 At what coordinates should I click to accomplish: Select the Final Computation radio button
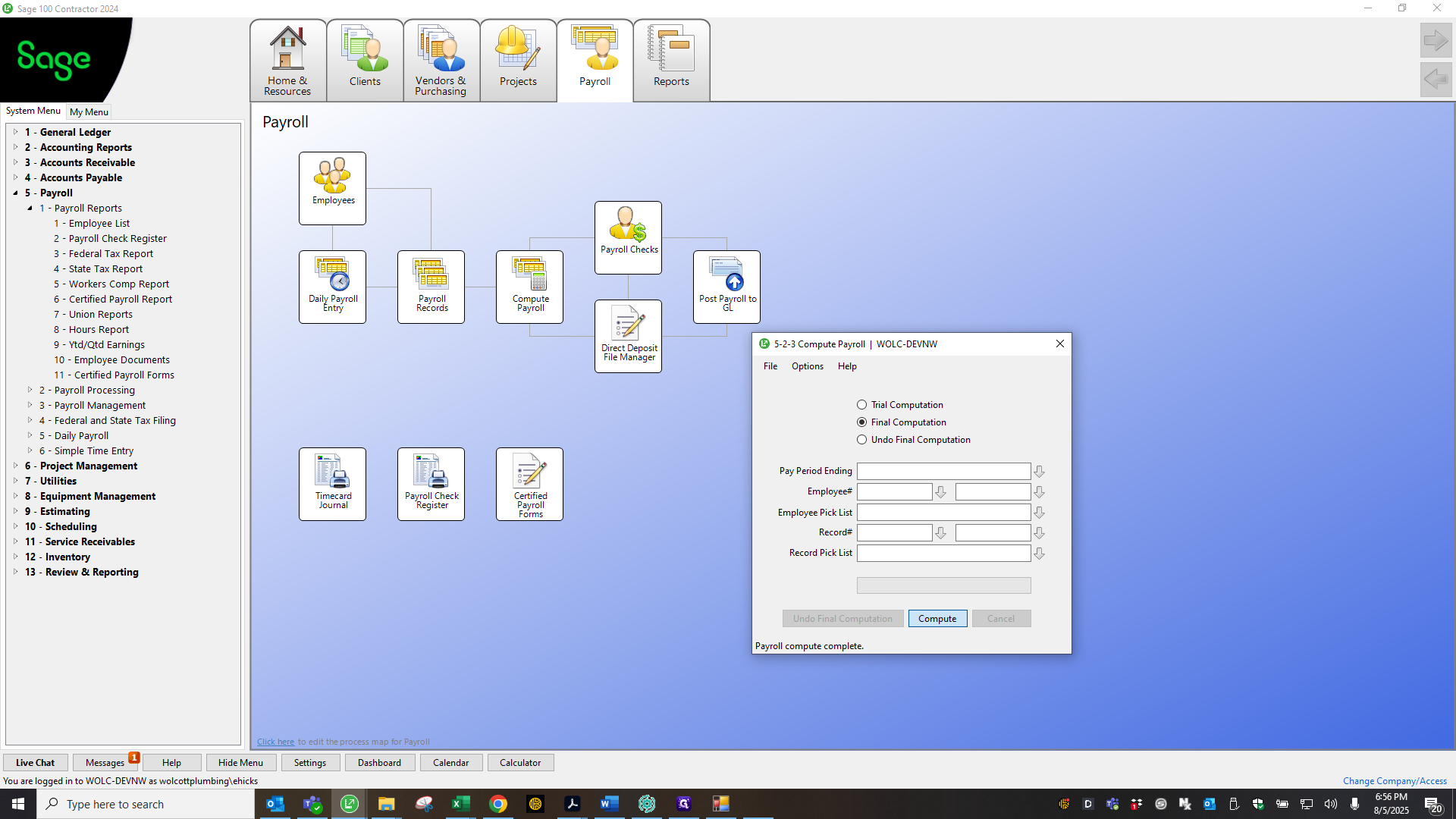(861, 422)
